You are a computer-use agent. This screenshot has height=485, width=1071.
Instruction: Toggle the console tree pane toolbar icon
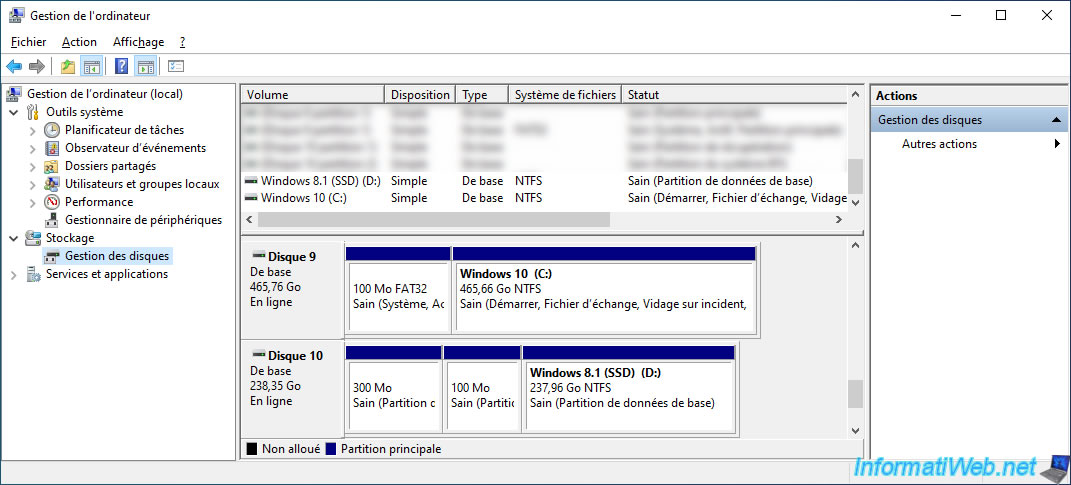pos(91,67)
